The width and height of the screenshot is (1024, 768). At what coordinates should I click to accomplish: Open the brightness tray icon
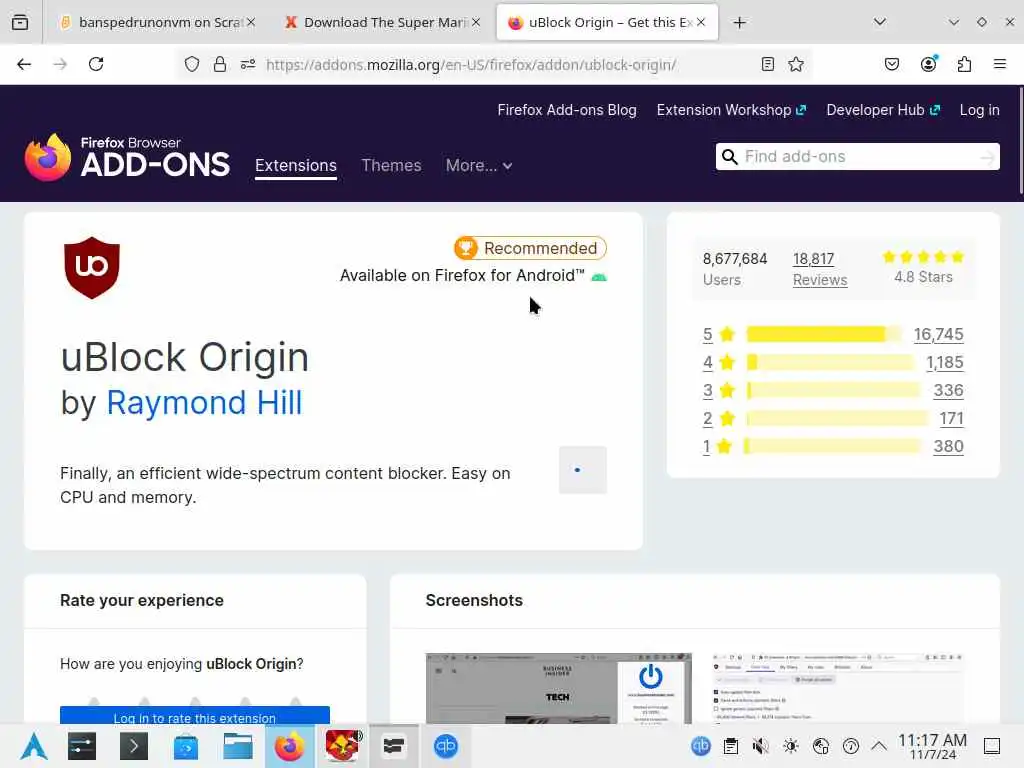click(x=791, y=746)
